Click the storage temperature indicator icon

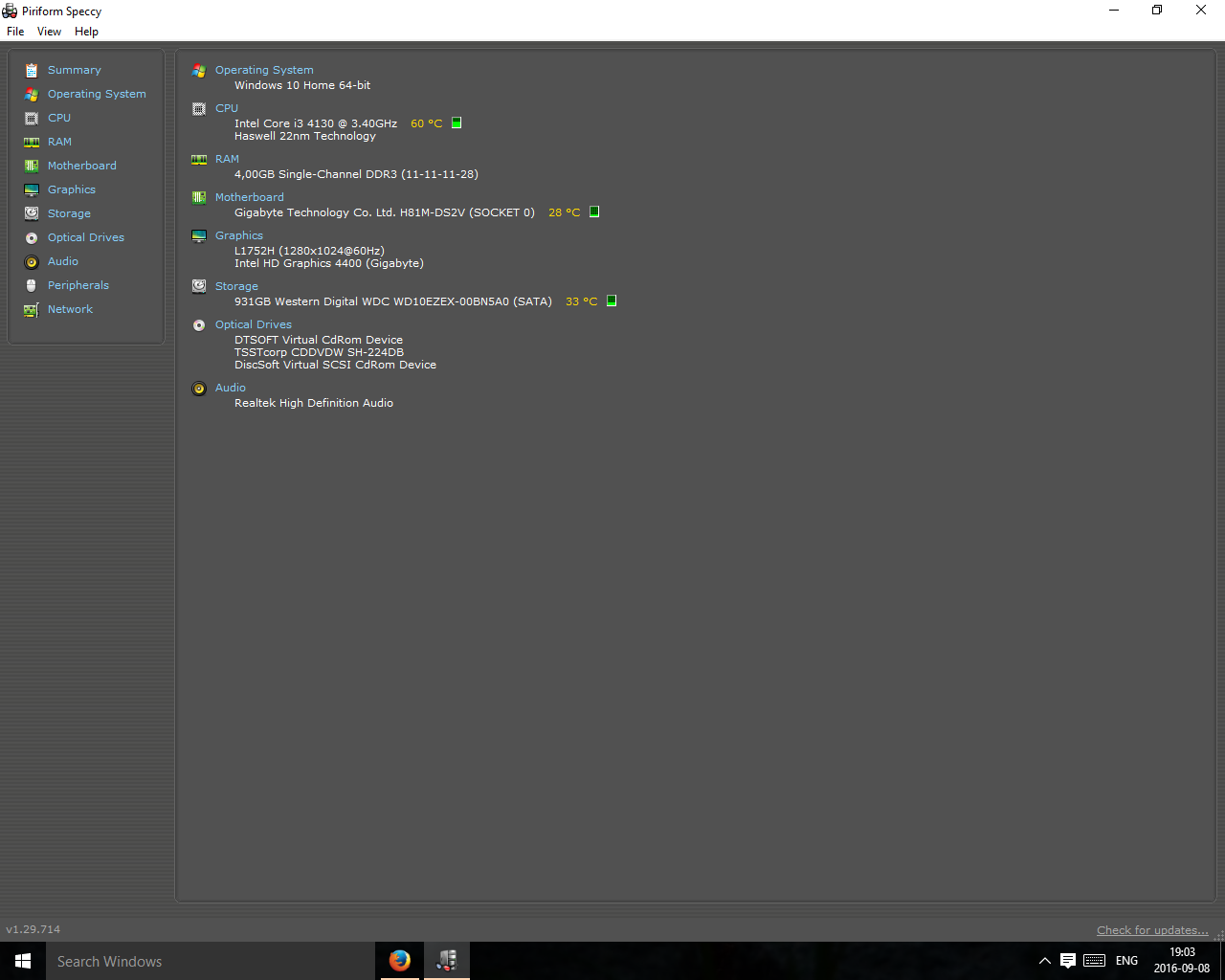coord(612,301)
